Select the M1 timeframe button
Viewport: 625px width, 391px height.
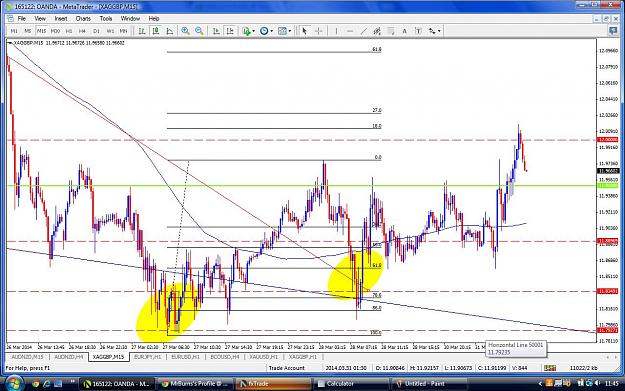coord(14,31)
